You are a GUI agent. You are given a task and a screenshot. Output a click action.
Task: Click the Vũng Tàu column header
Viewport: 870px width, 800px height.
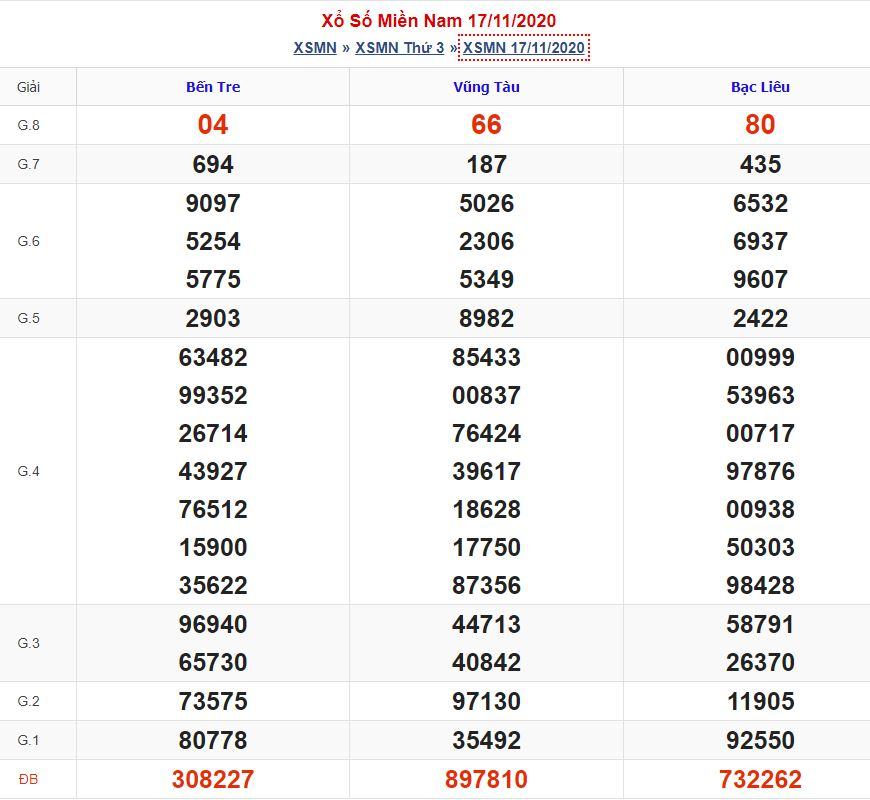coord(487,87)
